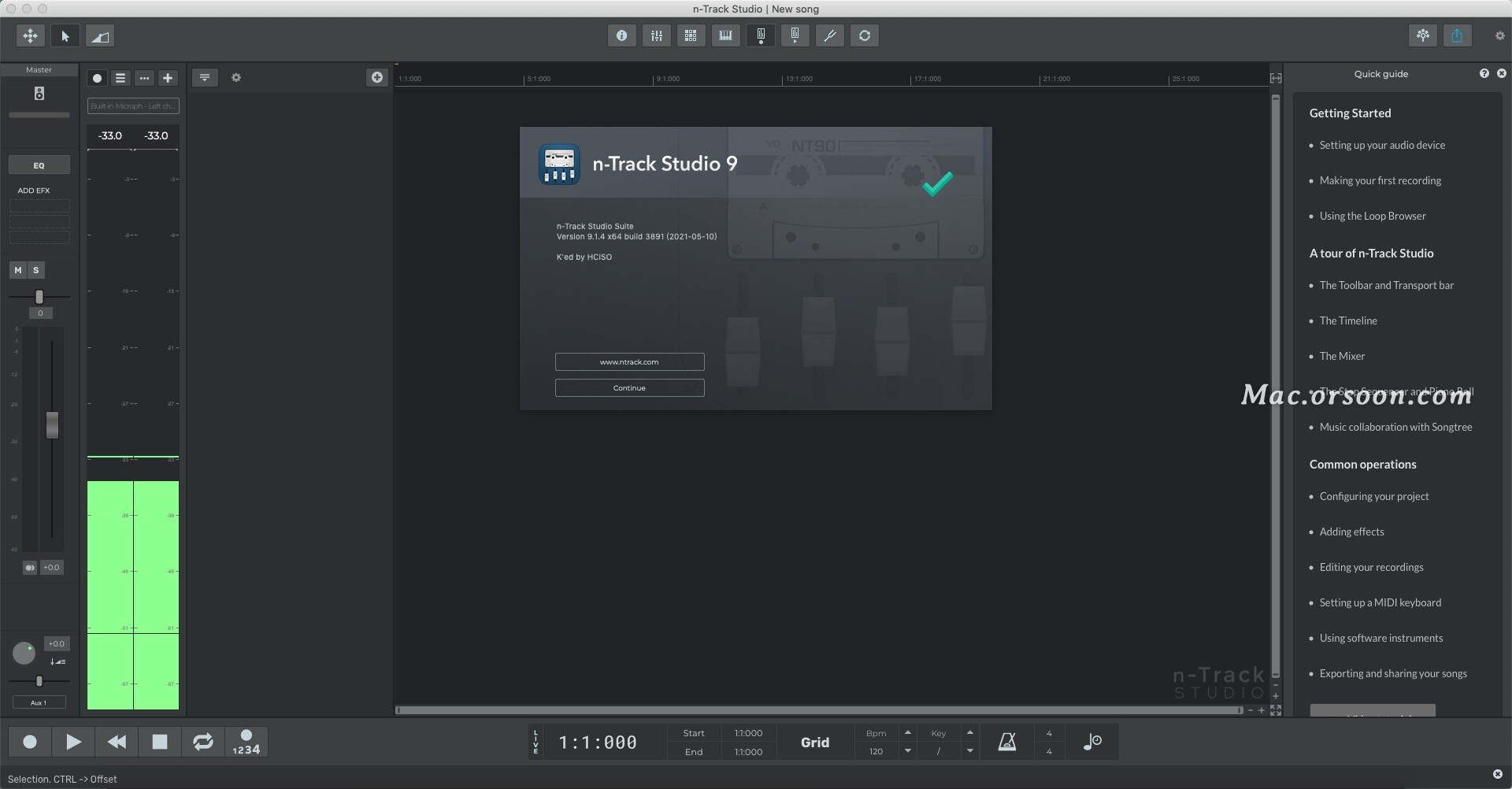Screen dimensions: 1512x789
Task: Open track area settings gear
Action: click(x=236, y=77)
